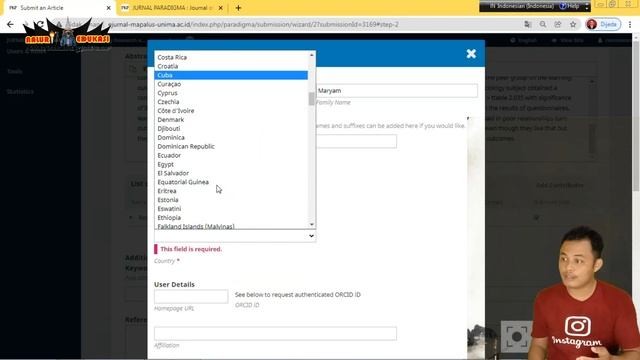Click the preferred public name field
Viewport: 640px width, 360px height.
click(356, 141)
